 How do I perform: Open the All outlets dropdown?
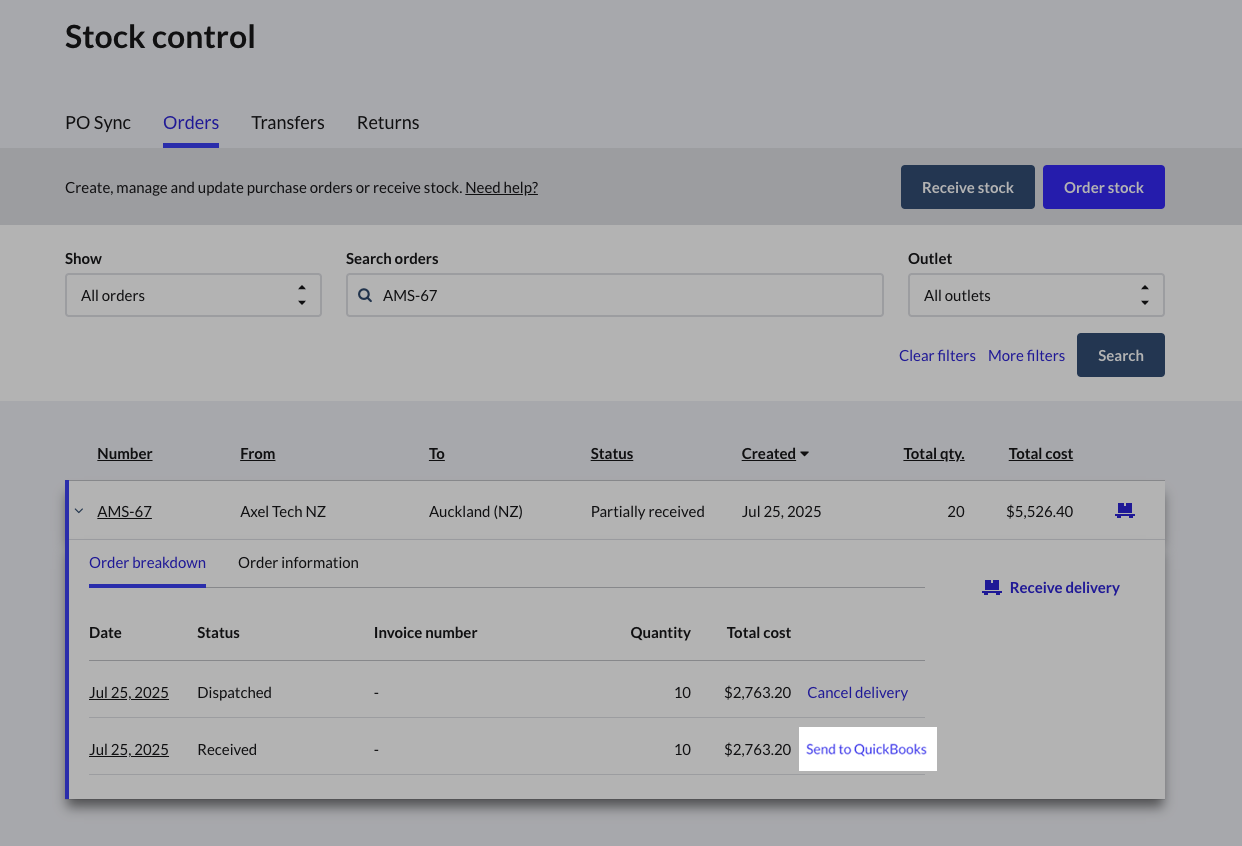tap(1036, 296)
